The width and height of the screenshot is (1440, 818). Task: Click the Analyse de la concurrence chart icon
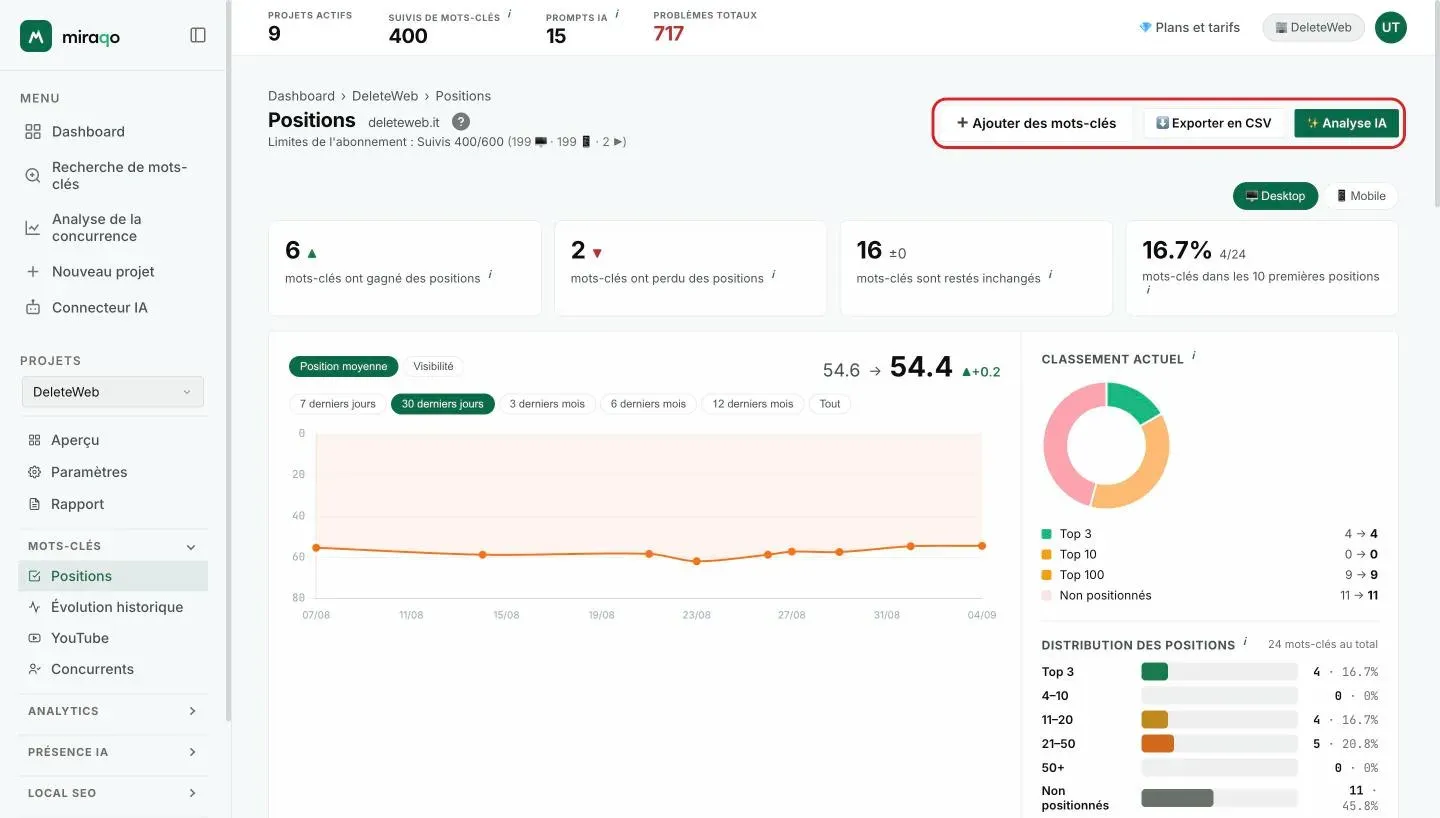pyautogui.click(x=33, y=228)
